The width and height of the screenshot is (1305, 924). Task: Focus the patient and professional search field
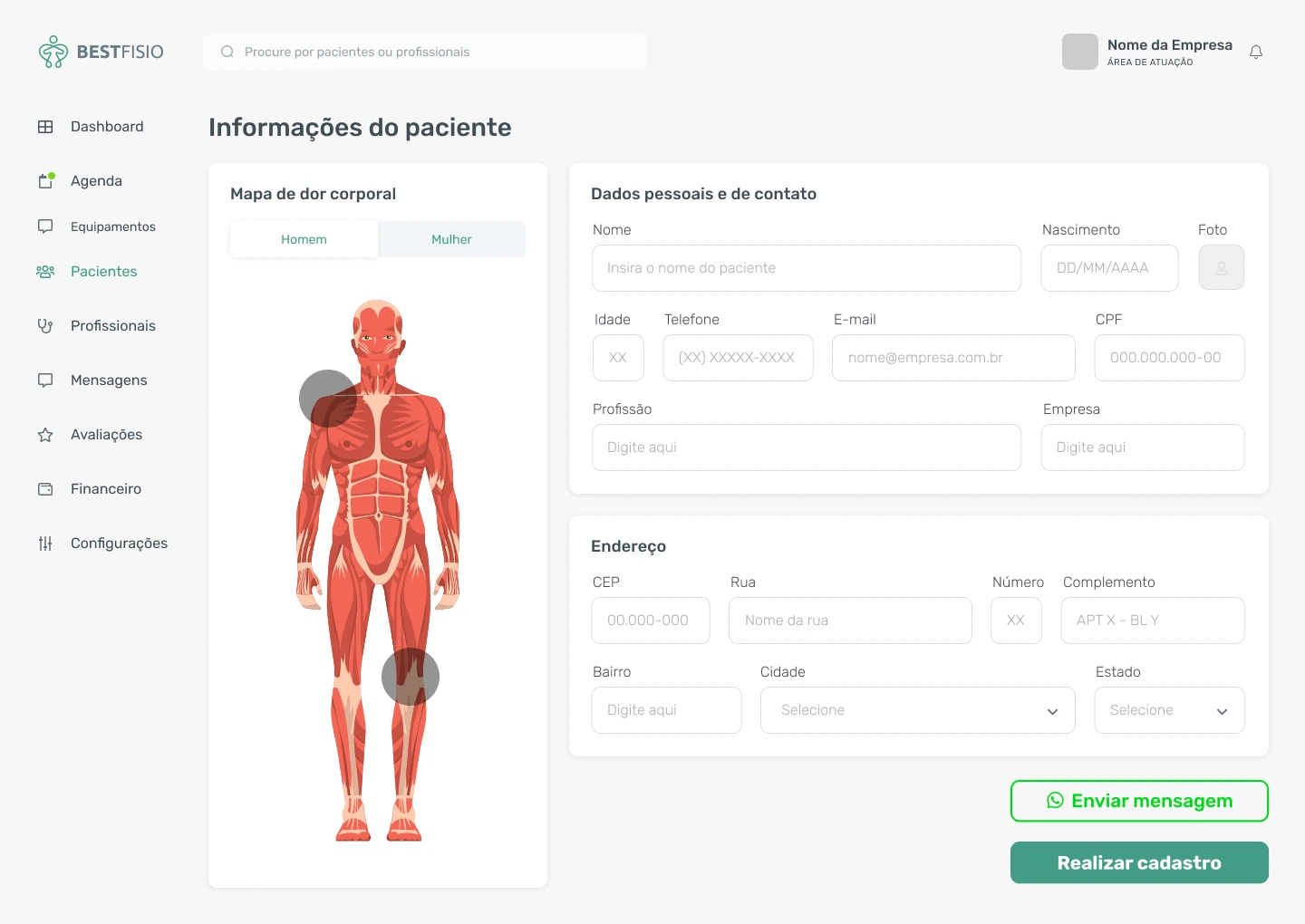(425, 52)
